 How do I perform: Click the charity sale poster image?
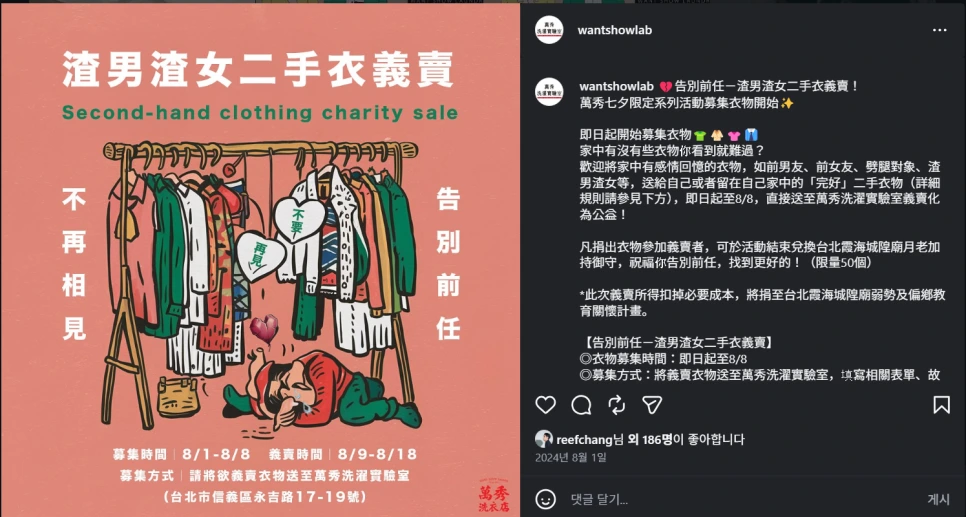[x=260, y=259]
